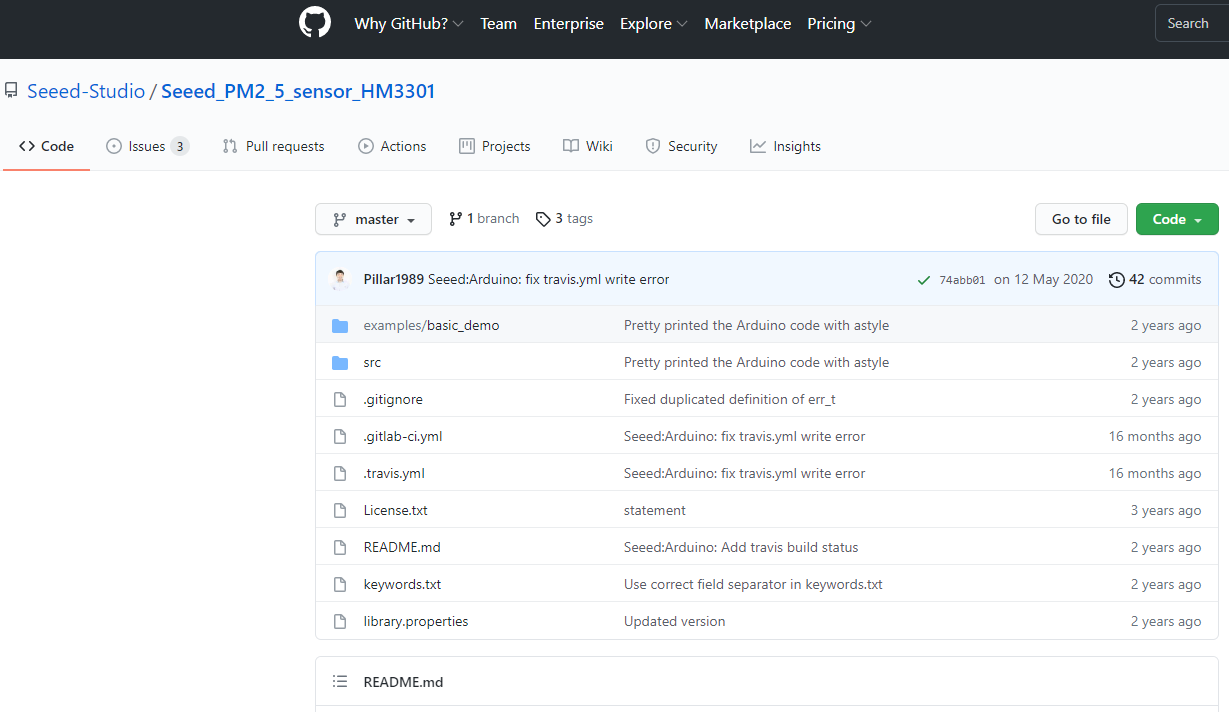This screenshot has height=712, width=1229.
Task: Click the Pillar1989 avatar image
Action: [341, 279]
